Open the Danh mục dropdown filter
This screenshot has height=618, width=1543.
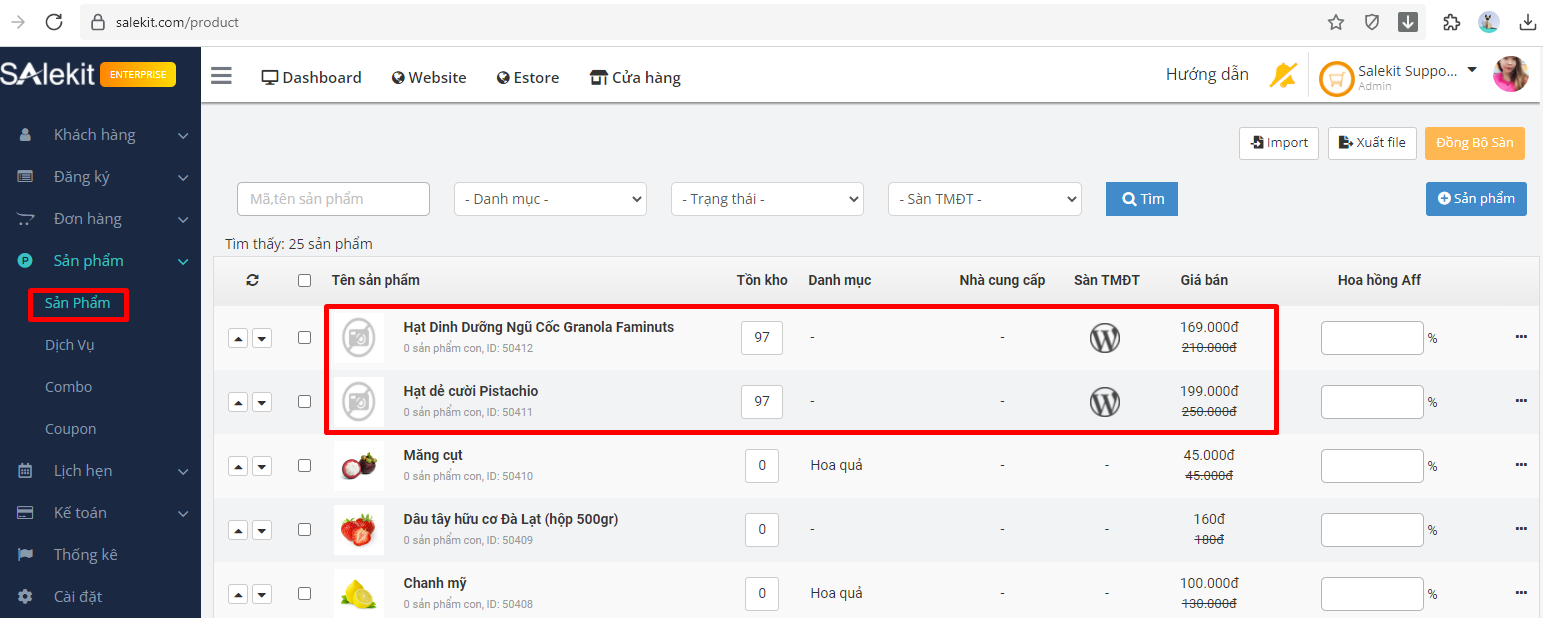(x=550, y=199)
